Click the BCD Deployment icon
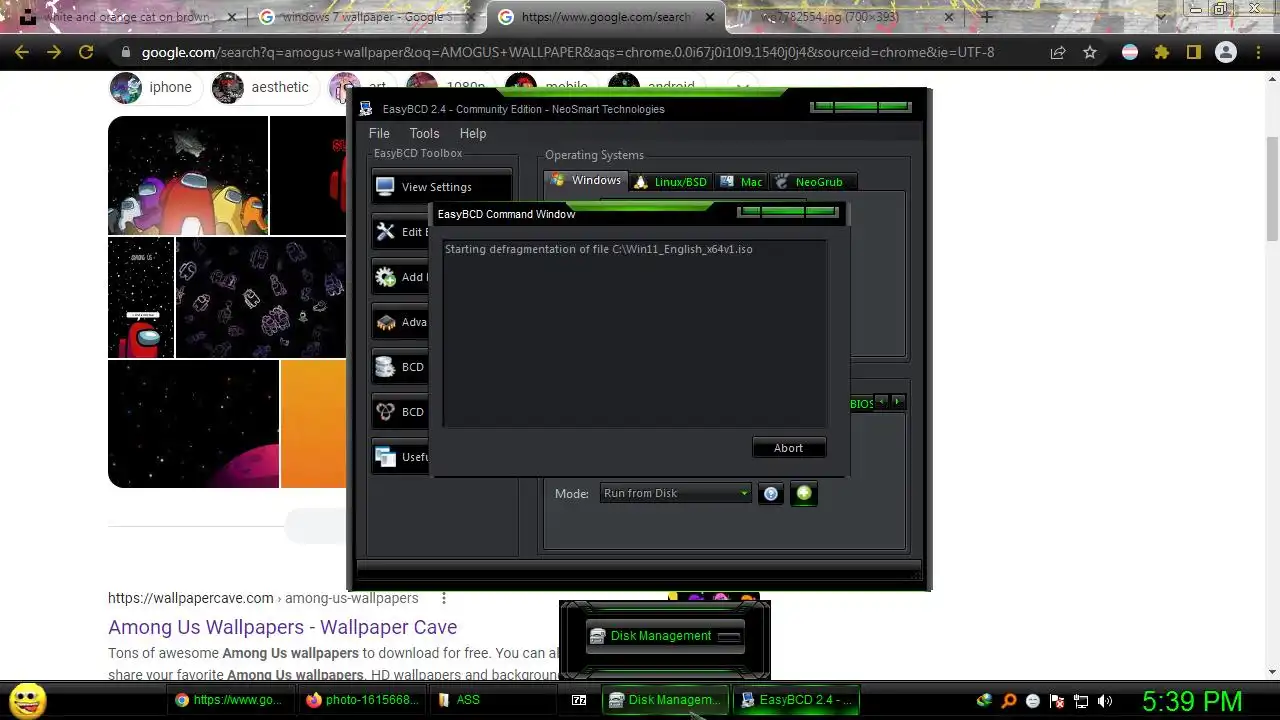1280x720 pixels. click(x=386, y=412)
